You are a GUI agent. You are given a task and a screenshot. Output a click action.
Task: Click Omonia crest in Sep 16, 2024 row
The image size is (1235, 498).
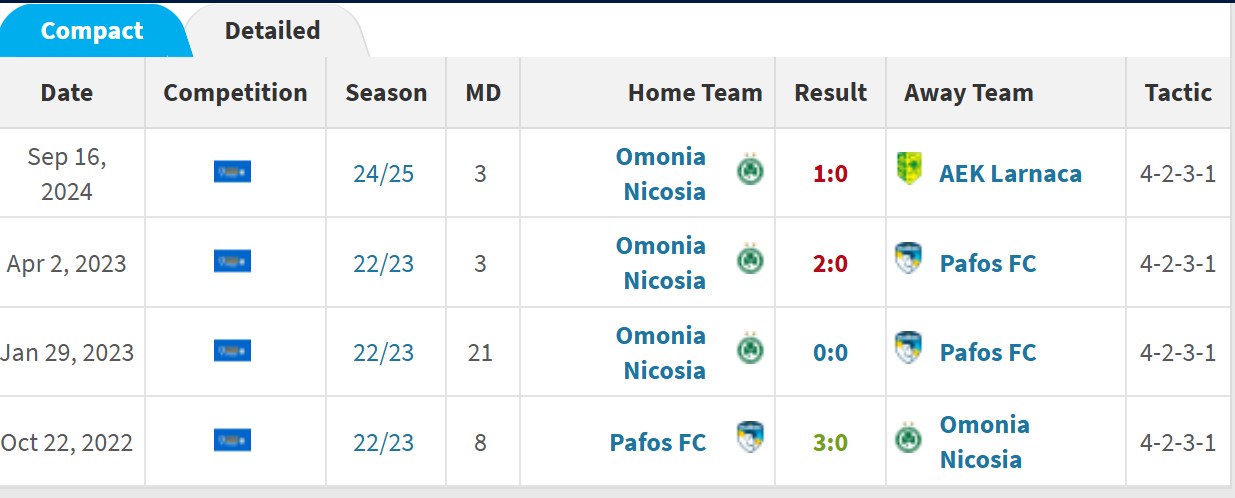[750, 172]
